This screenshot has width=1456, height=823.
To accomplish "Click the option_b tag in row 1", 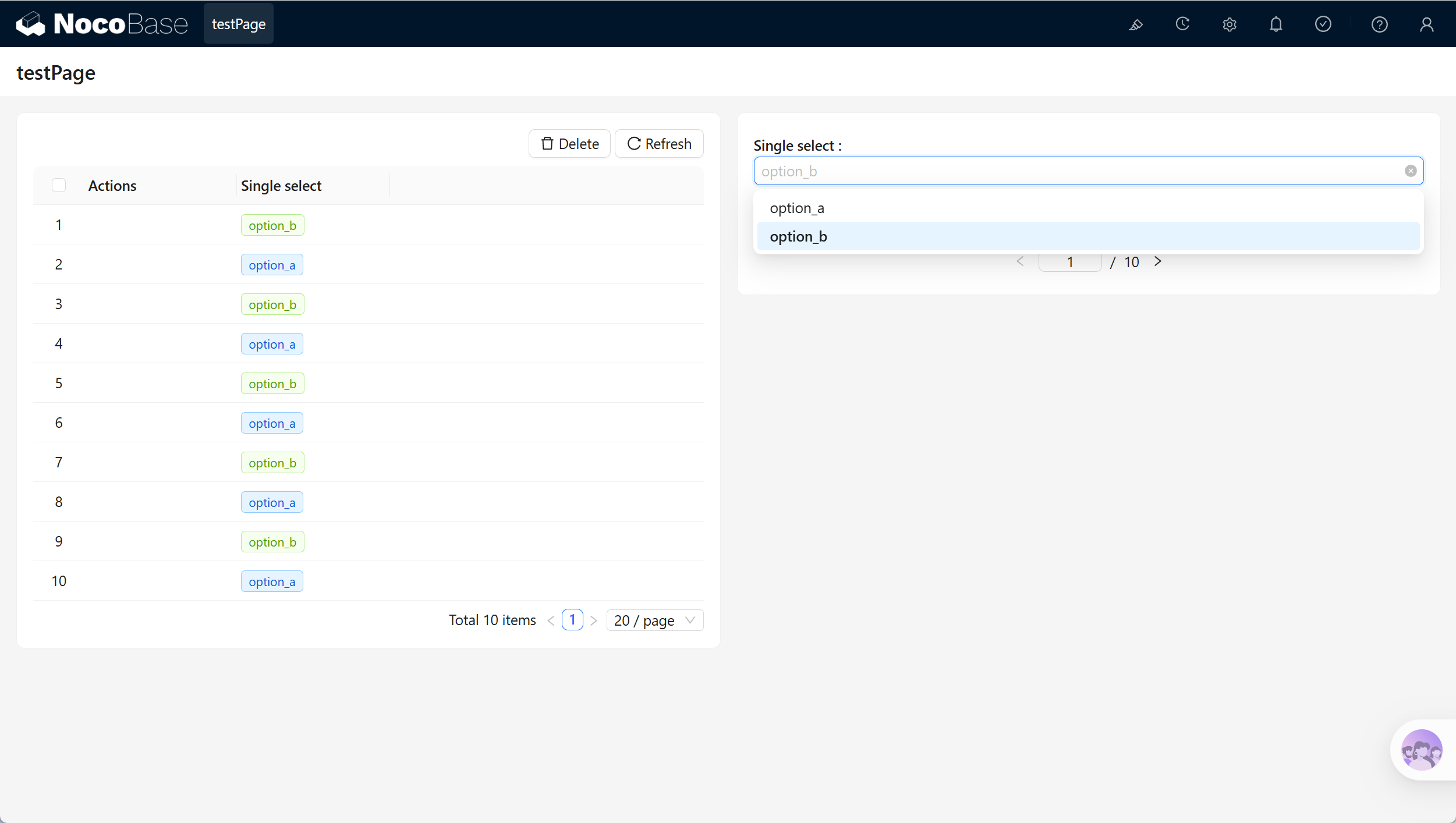I will click(272, 225).
